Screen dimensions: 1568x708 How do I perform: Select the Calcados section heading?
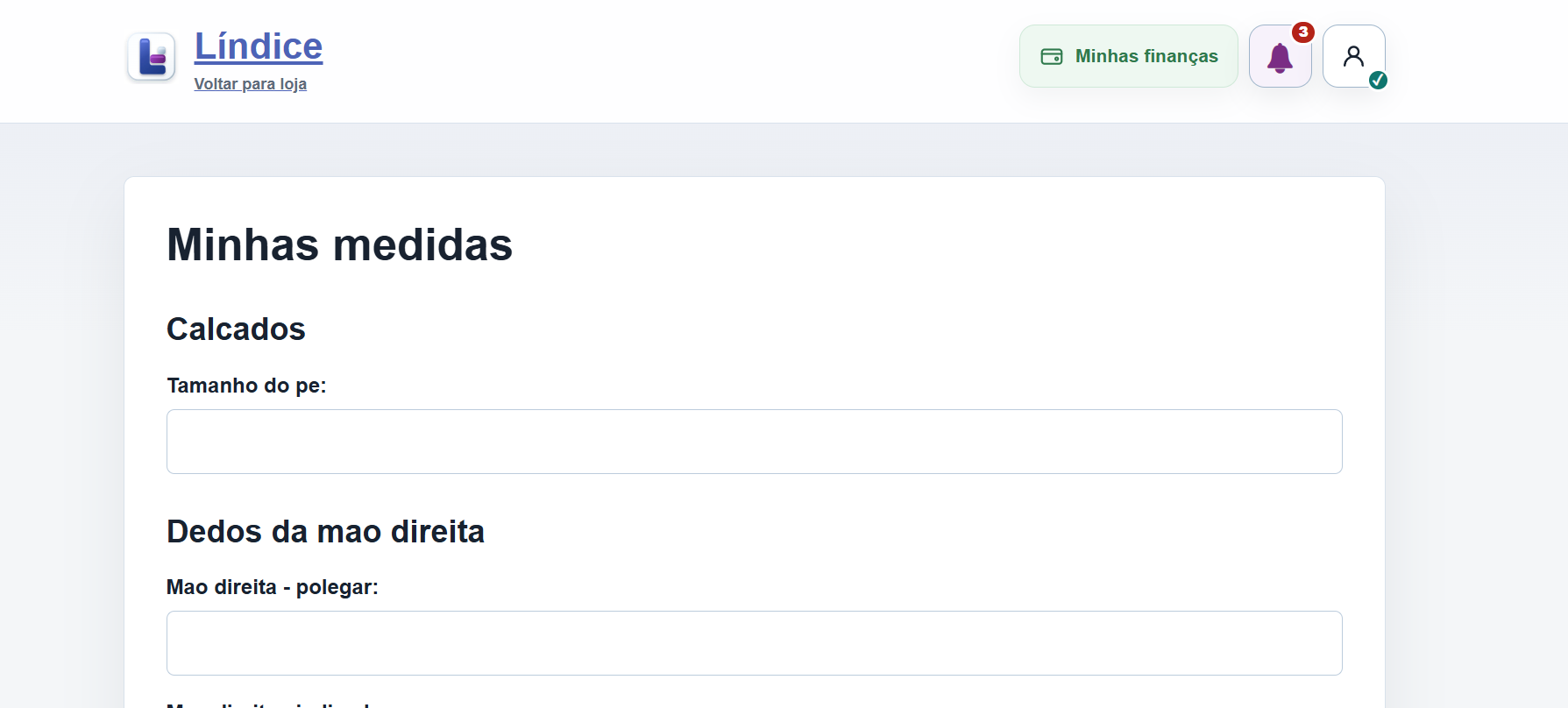point(237,329)
